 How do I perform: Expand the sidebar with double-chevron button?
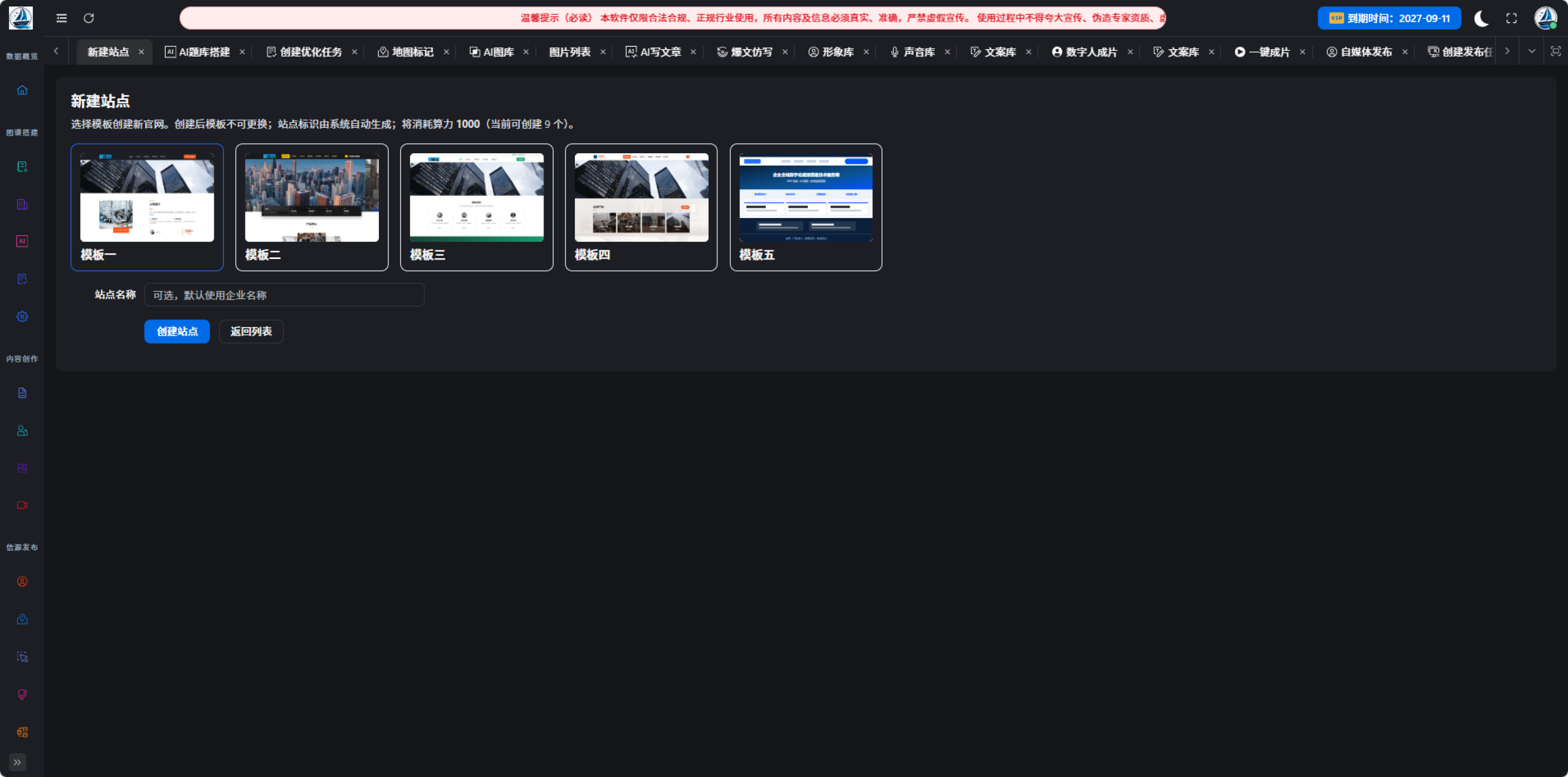point(17,762)
